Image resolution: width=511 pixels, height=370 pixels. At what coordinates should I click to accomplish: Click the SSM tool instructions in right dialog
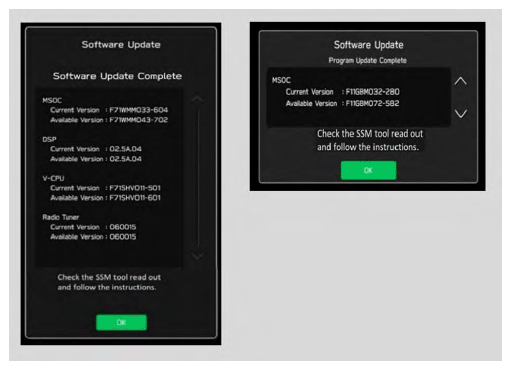click(370, 140)
